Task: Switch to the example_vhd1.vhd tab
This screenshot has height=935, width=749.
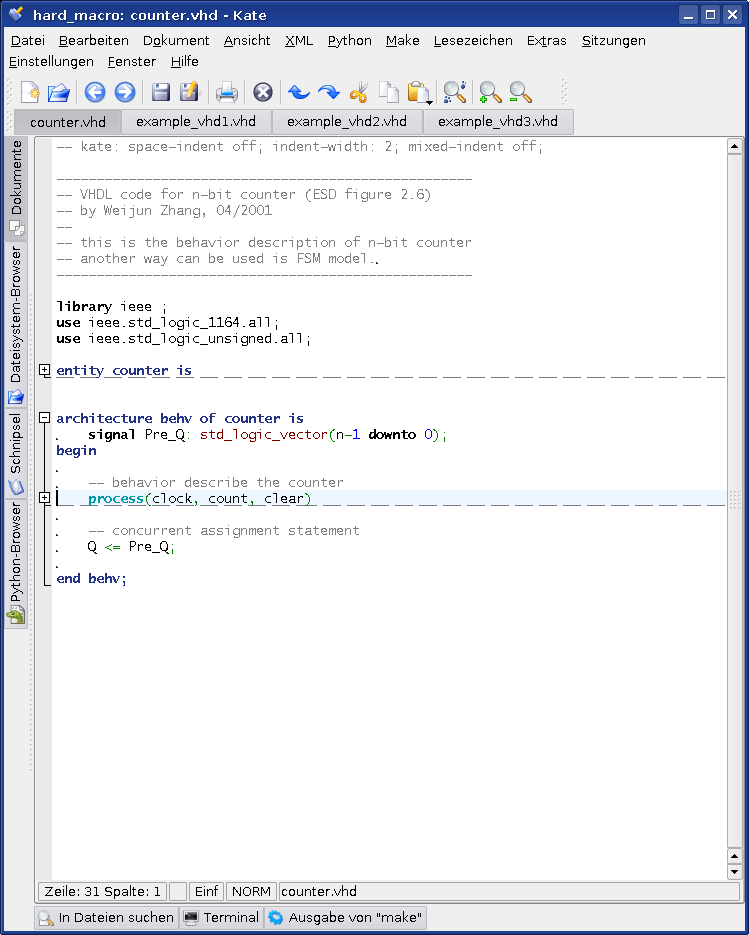Action: point(196,122)
